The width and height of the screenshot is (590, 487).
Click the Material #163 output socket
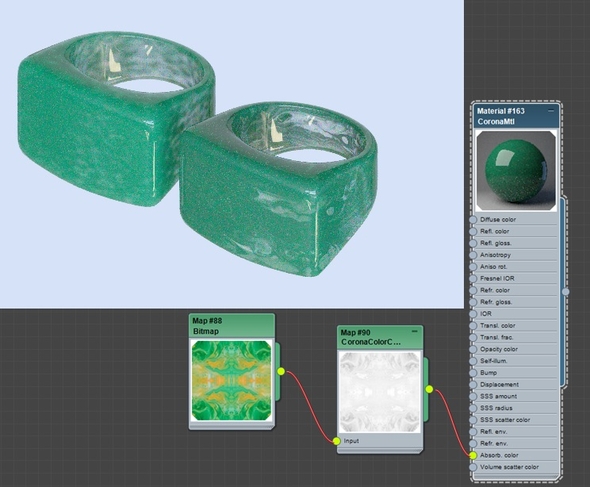click(566, 291)
